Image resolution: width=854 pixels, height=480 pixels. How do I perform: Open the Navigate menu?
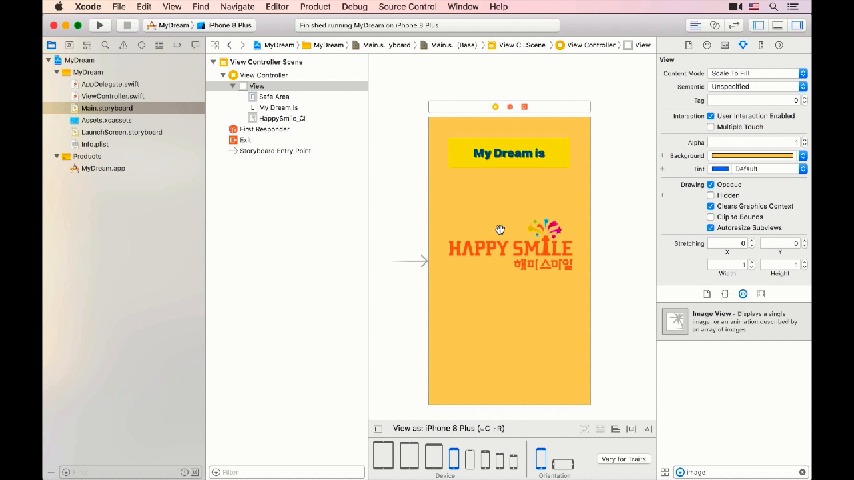click(237, 7)
